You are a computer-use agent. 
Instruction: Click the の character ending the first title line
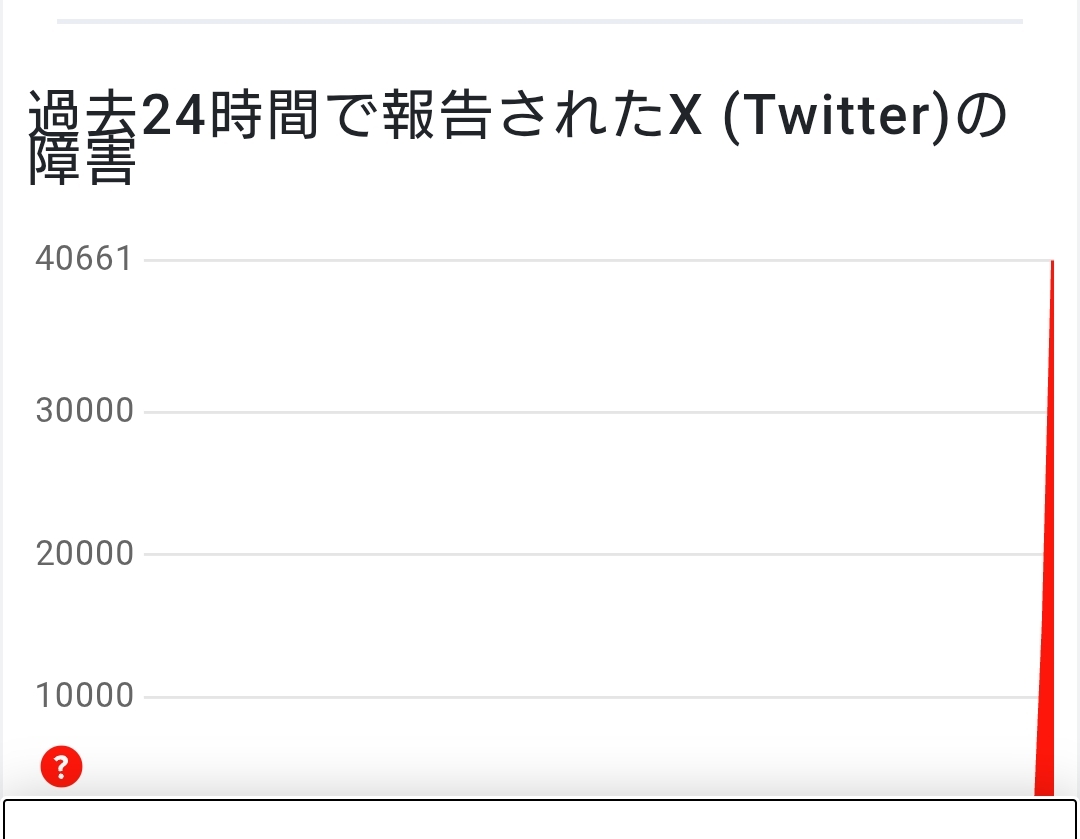[x=980, y=117]
